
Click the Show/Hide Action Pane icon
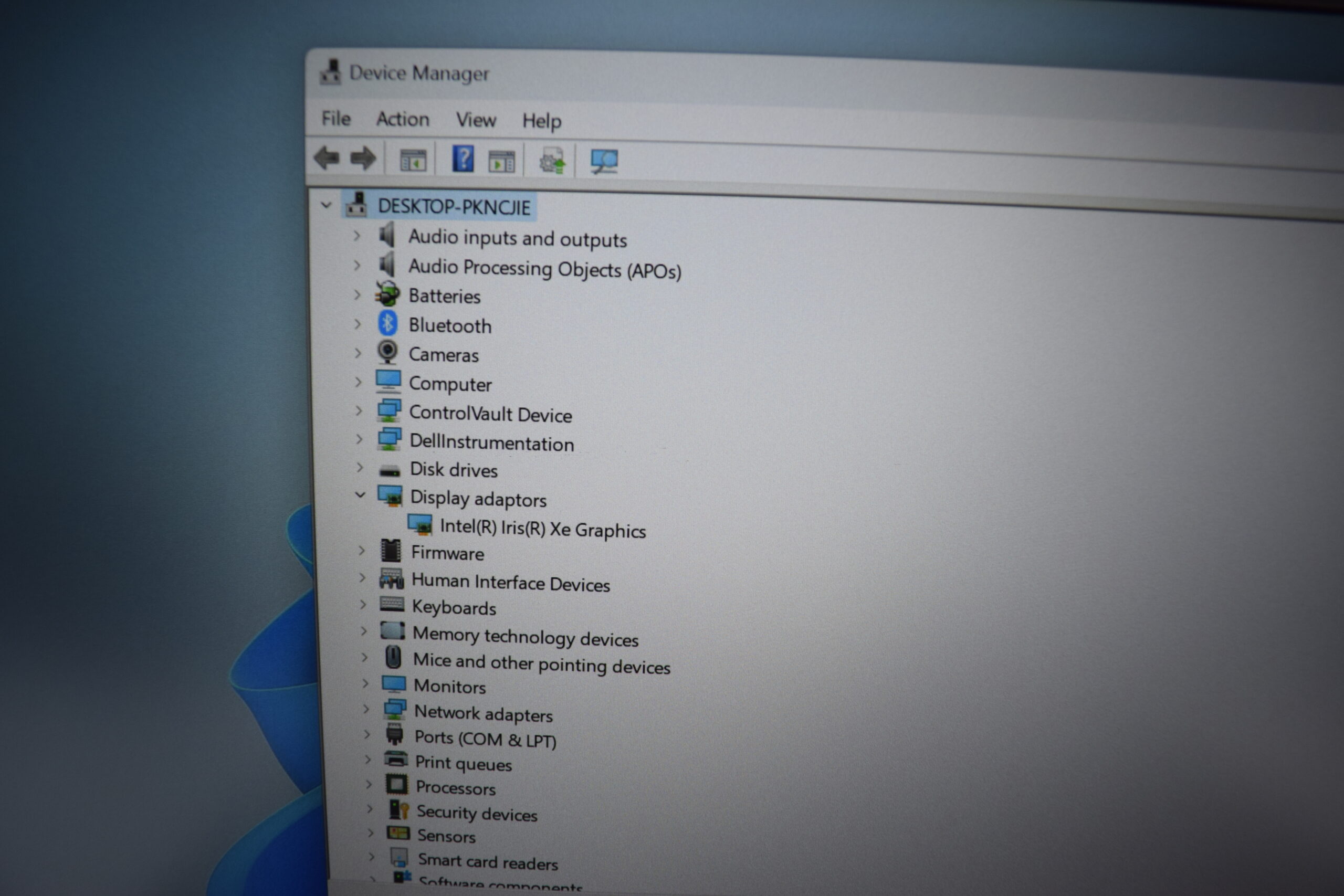pos(502,162)
